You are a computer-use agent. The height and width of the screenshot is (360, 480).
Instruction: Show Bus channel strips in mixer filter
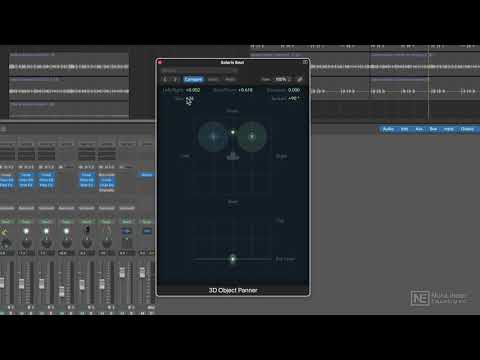tap(433, 129)
